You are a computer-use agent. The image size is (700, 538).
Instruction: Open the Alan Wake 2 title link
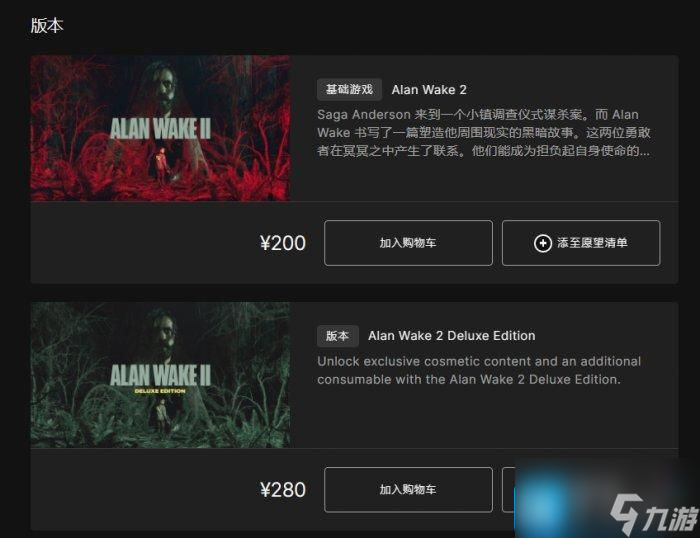point(429,90)
